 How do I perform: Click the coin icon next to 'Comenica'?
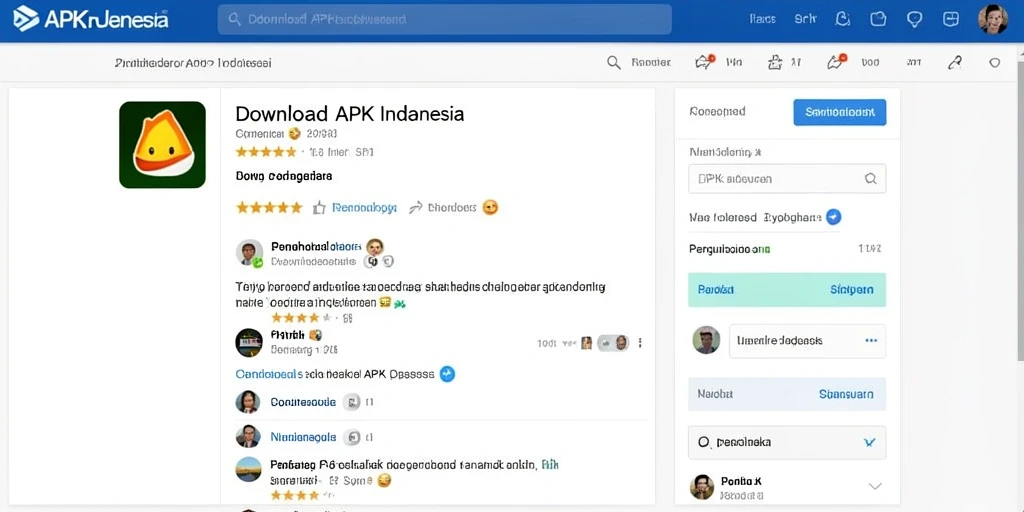tap(294, 134)
